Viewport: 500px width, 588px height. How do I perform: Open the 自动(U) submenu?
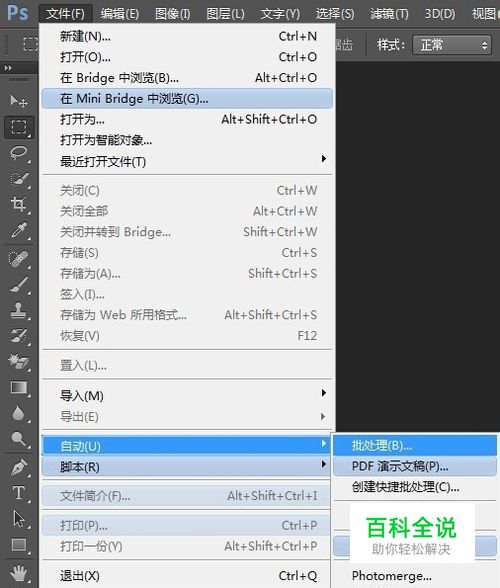coord(187,446)
